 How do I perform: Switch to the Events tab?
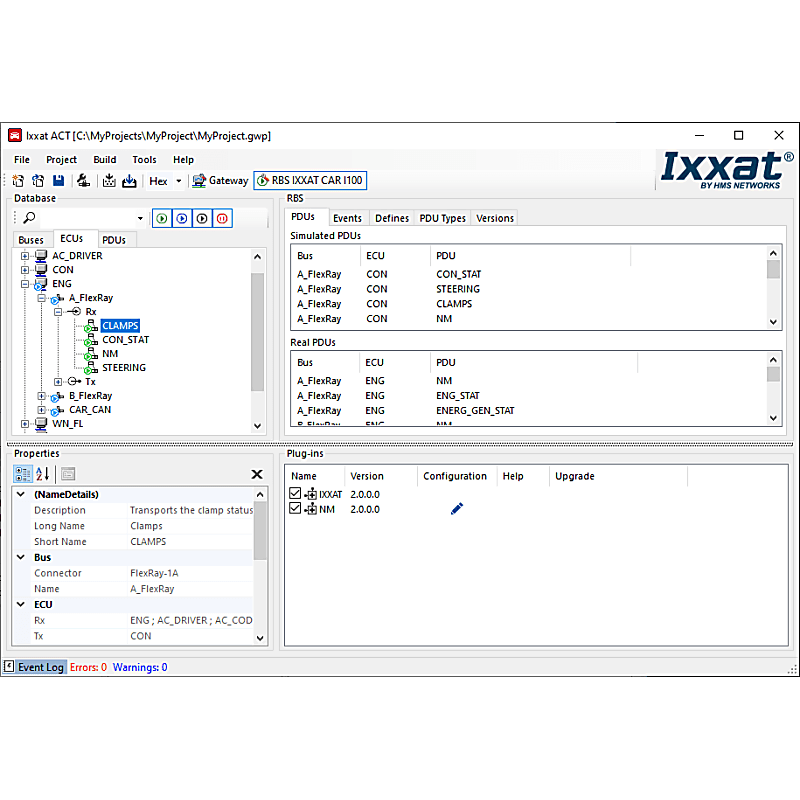coord(347,217)
